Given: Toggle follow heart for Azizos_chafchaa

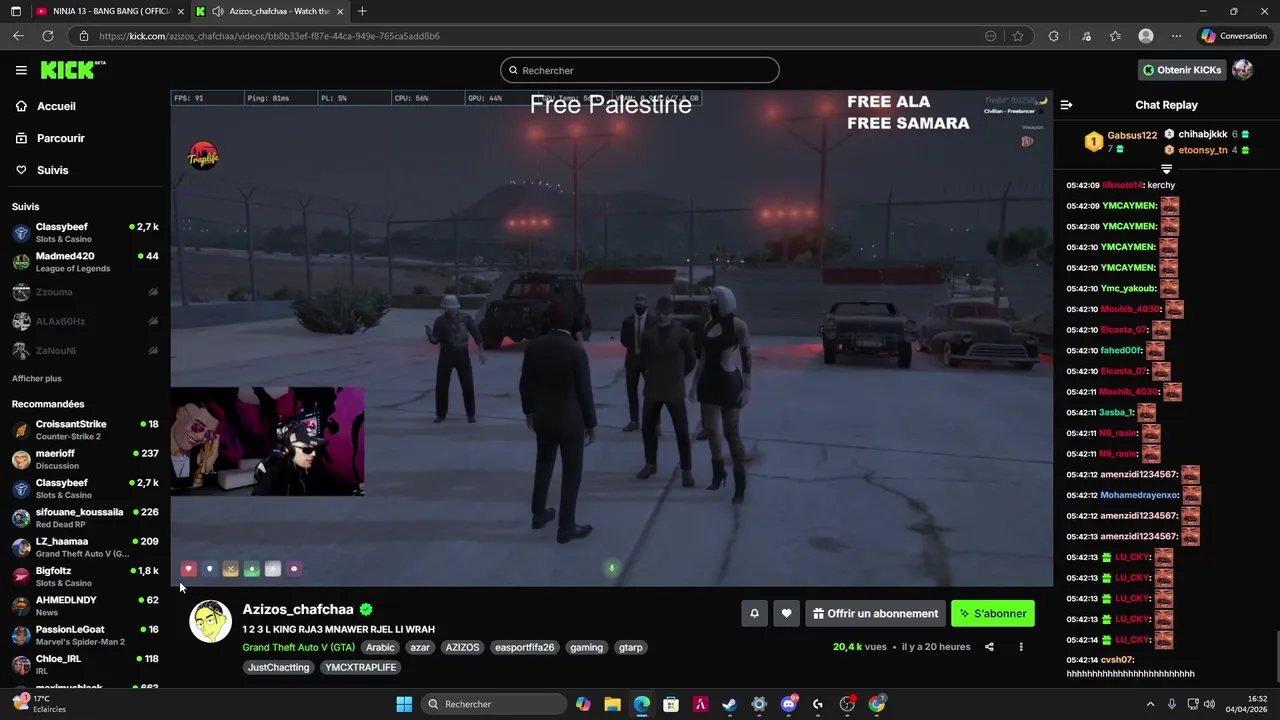Looking at the screenshot, I should click(x=786, y=614).
